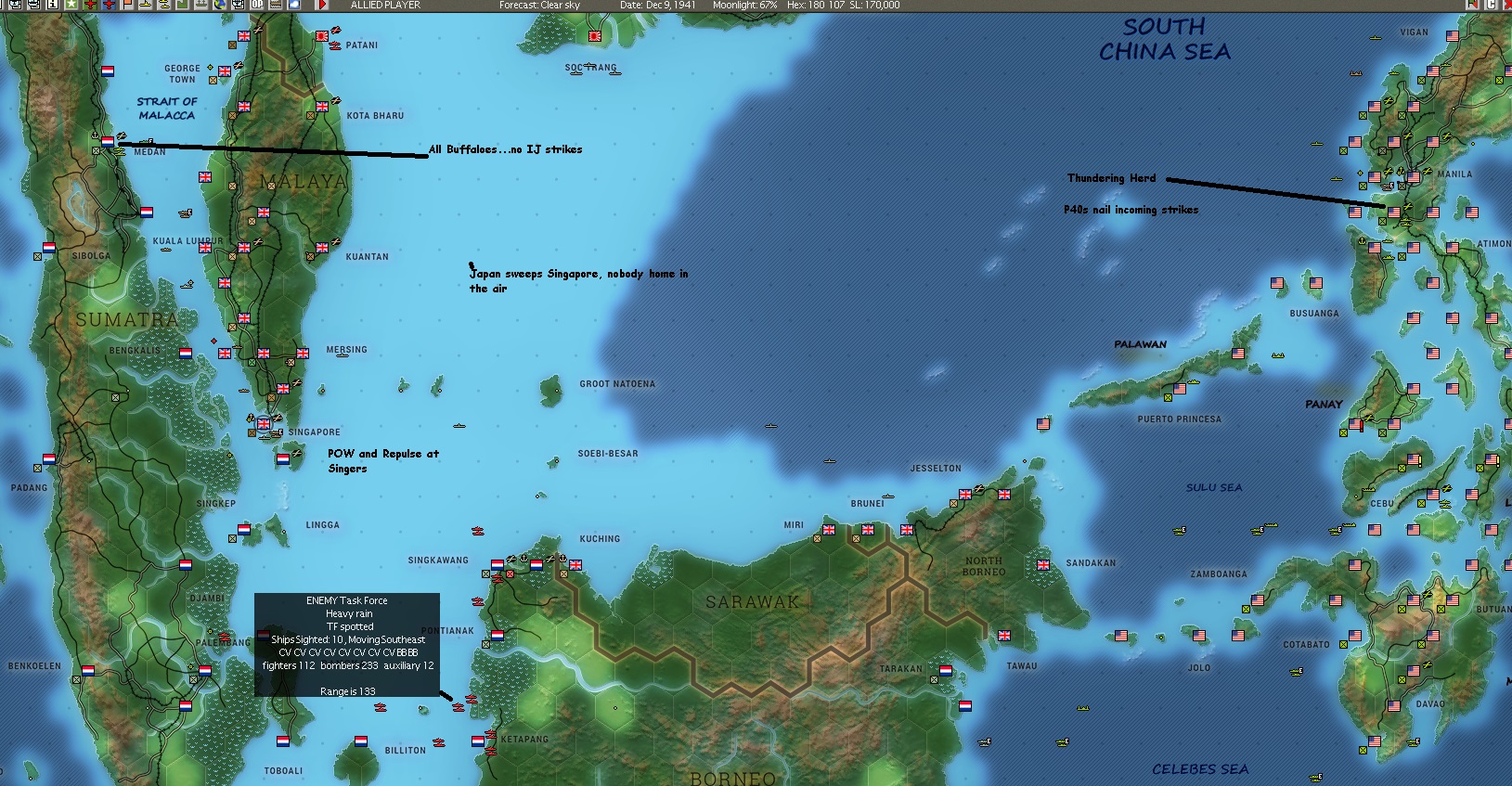Click the "C" icon in top bar
Screen dimensions: 1512x786
point(1492,5)
